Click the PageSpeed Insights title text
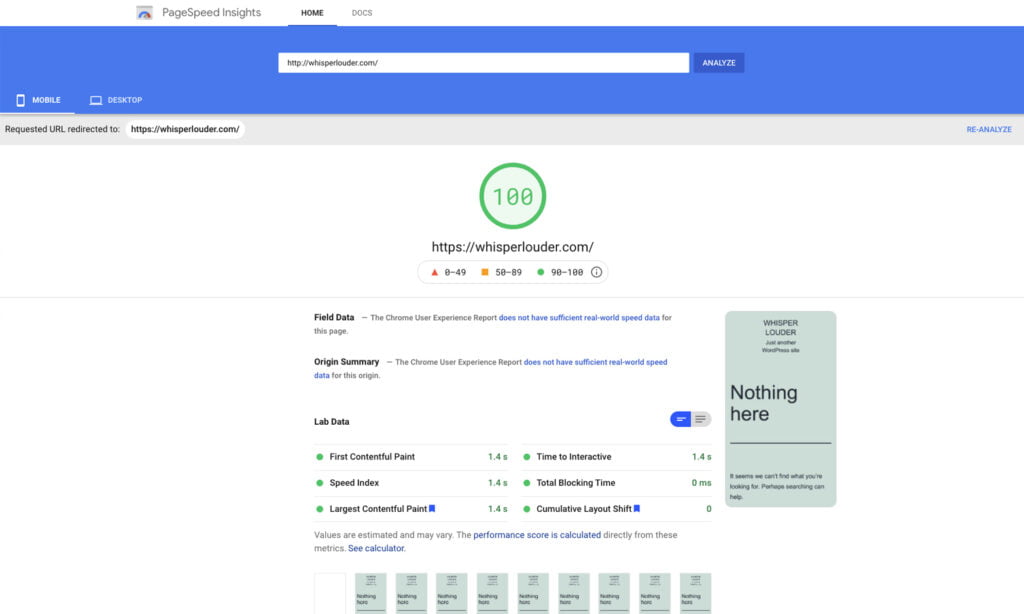Screen dimensions: 1024x614 coord(211,12)
